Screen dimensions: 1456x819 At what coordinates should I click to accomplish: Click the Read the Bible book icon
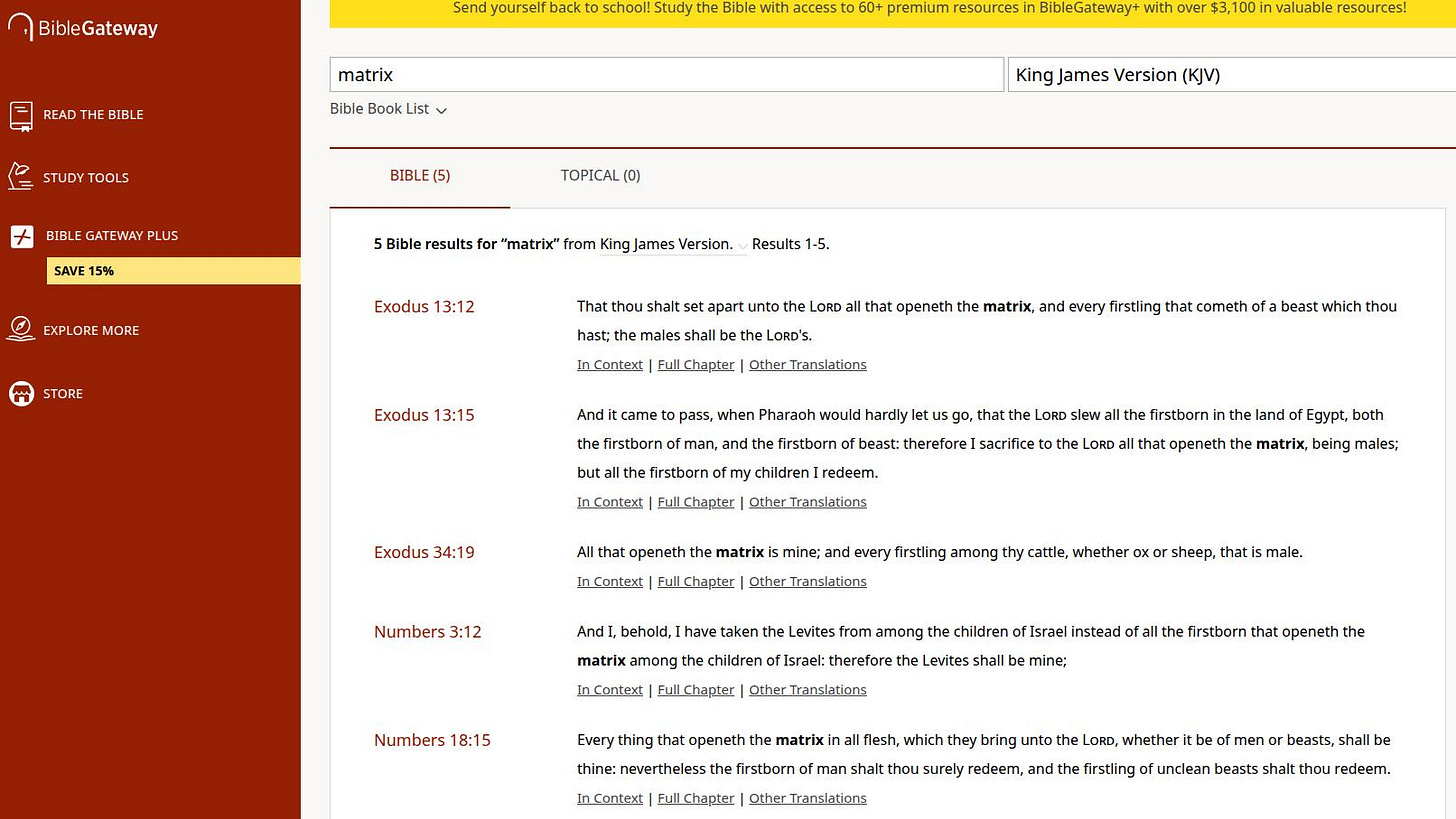[x=21, y=116]
